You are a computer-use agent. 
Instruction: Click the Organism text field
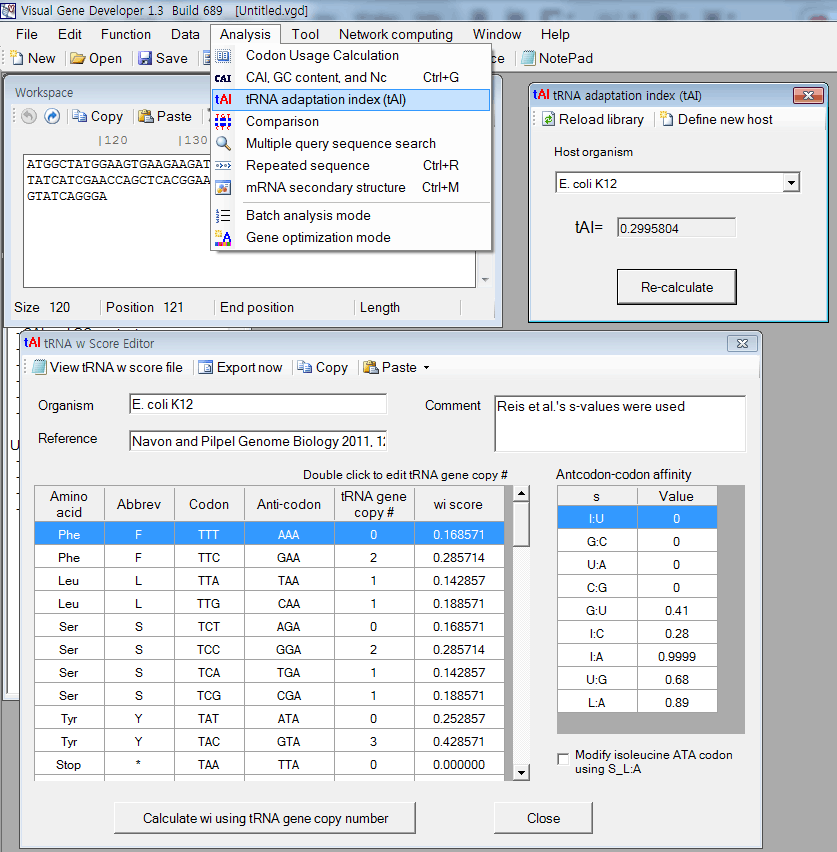pos(257,405)
